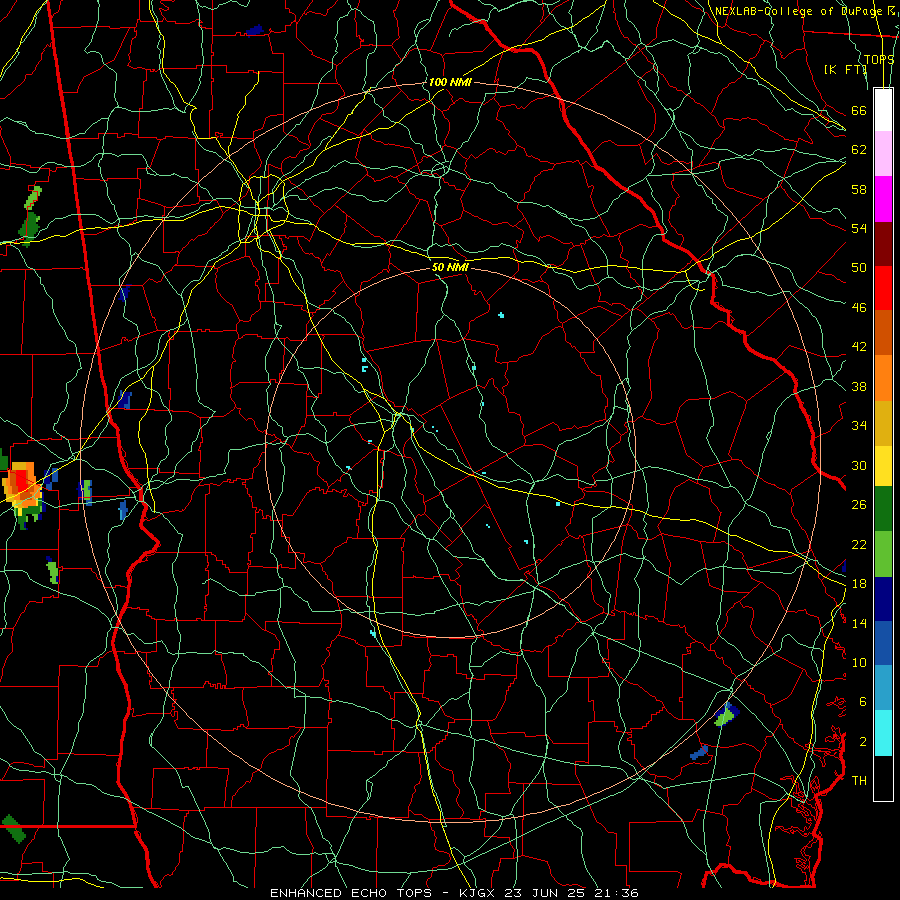
Task: Click the legend value '54'
Action: (859, 228)
